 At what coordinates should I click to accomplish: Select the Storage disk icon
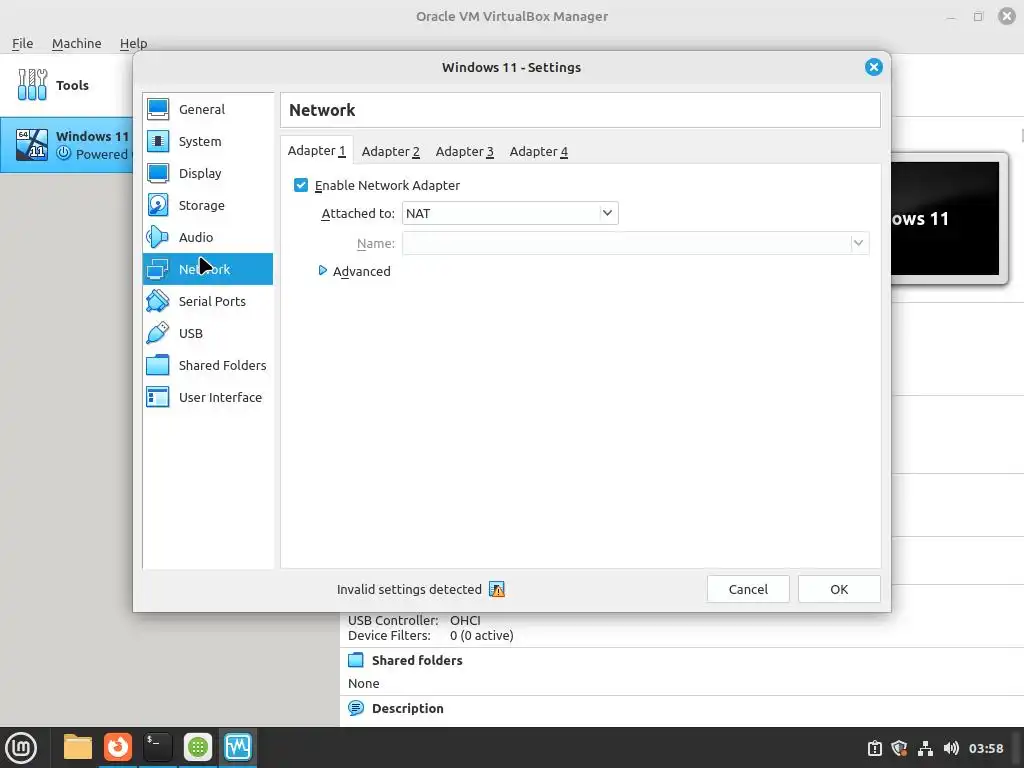pyautogui.click(x=158, y=205)
